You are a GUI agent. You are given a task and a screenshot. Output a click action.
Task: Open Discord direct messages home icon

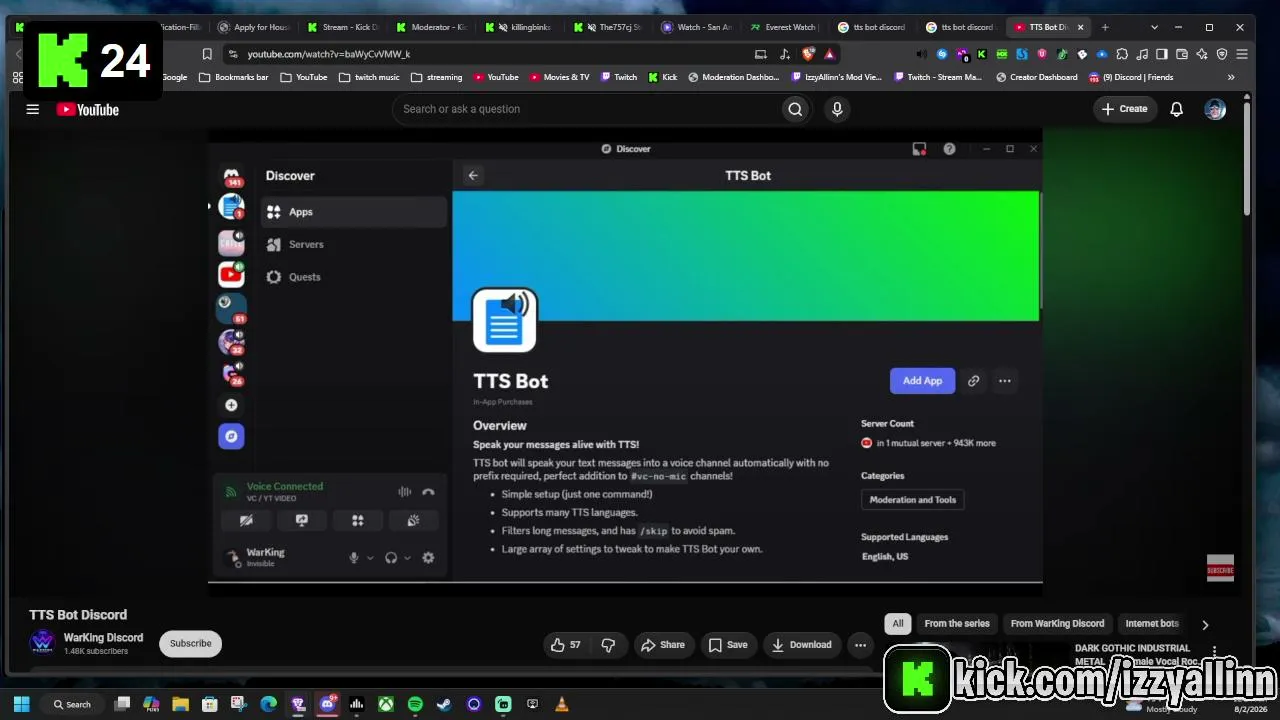231,176
